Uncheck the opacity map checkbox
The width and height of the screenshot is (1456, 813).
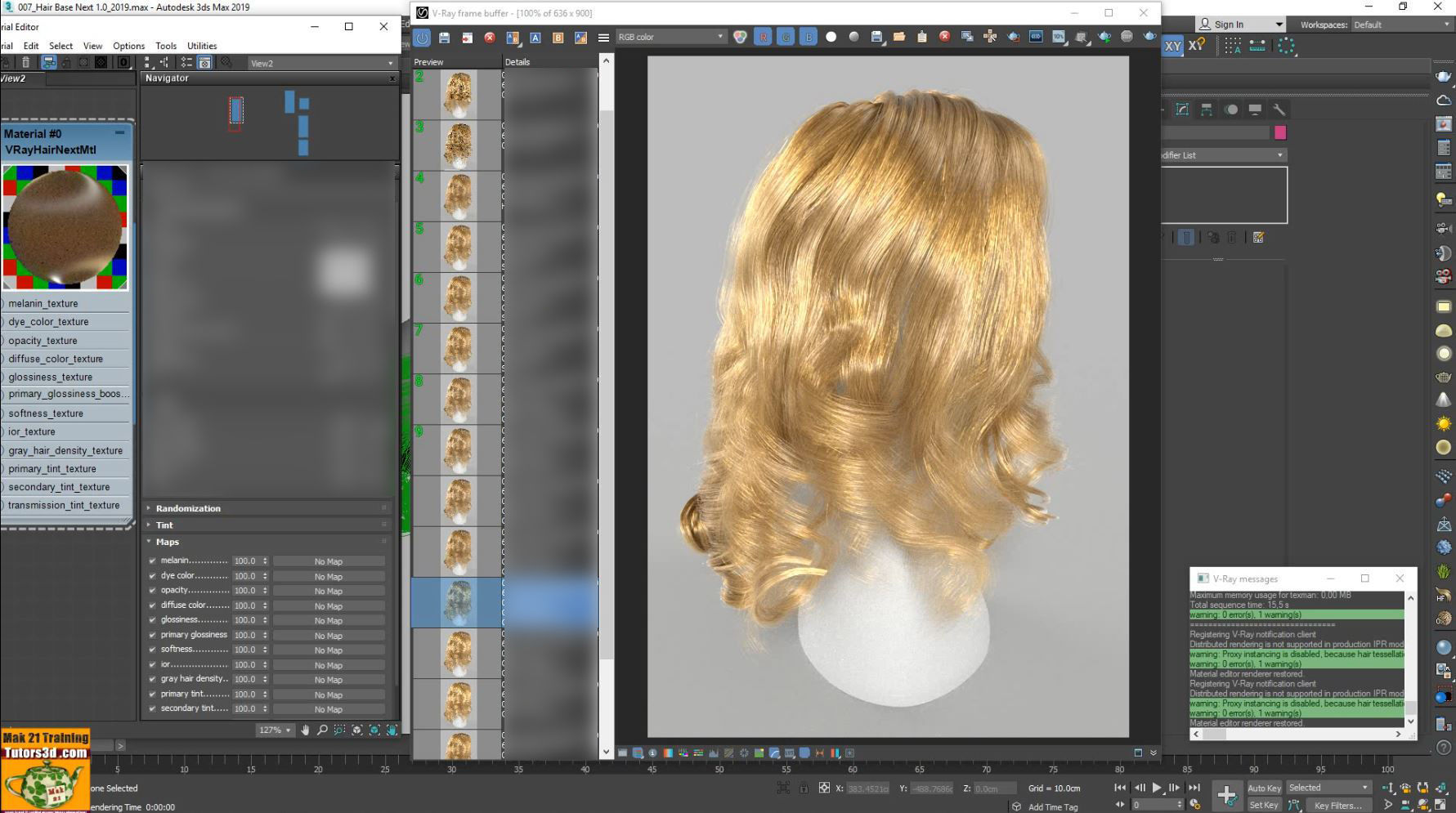point(152,591)
